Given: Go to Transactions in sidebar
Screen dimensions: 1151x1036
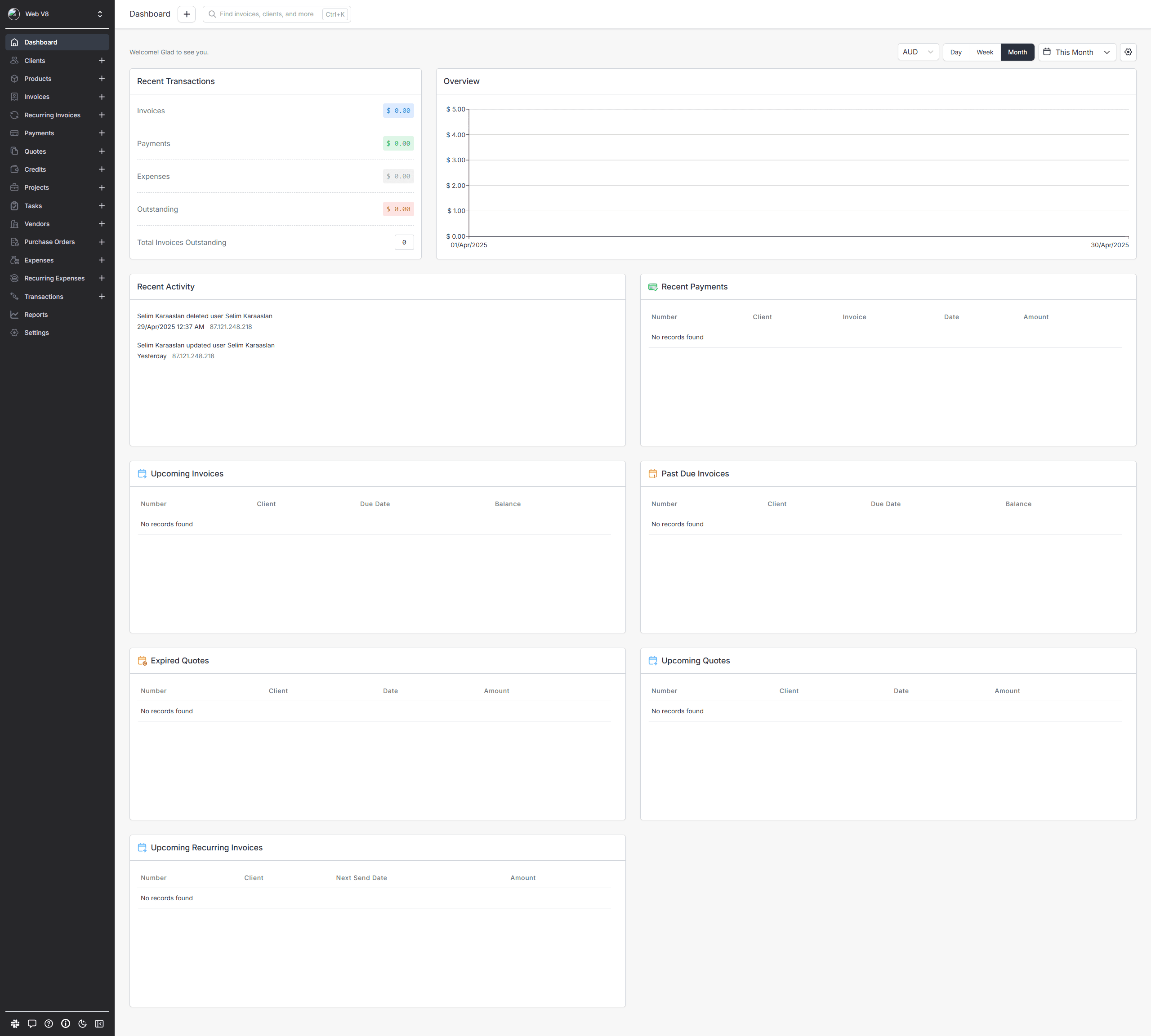Looking at the screenshot, I should coord(44,297).
